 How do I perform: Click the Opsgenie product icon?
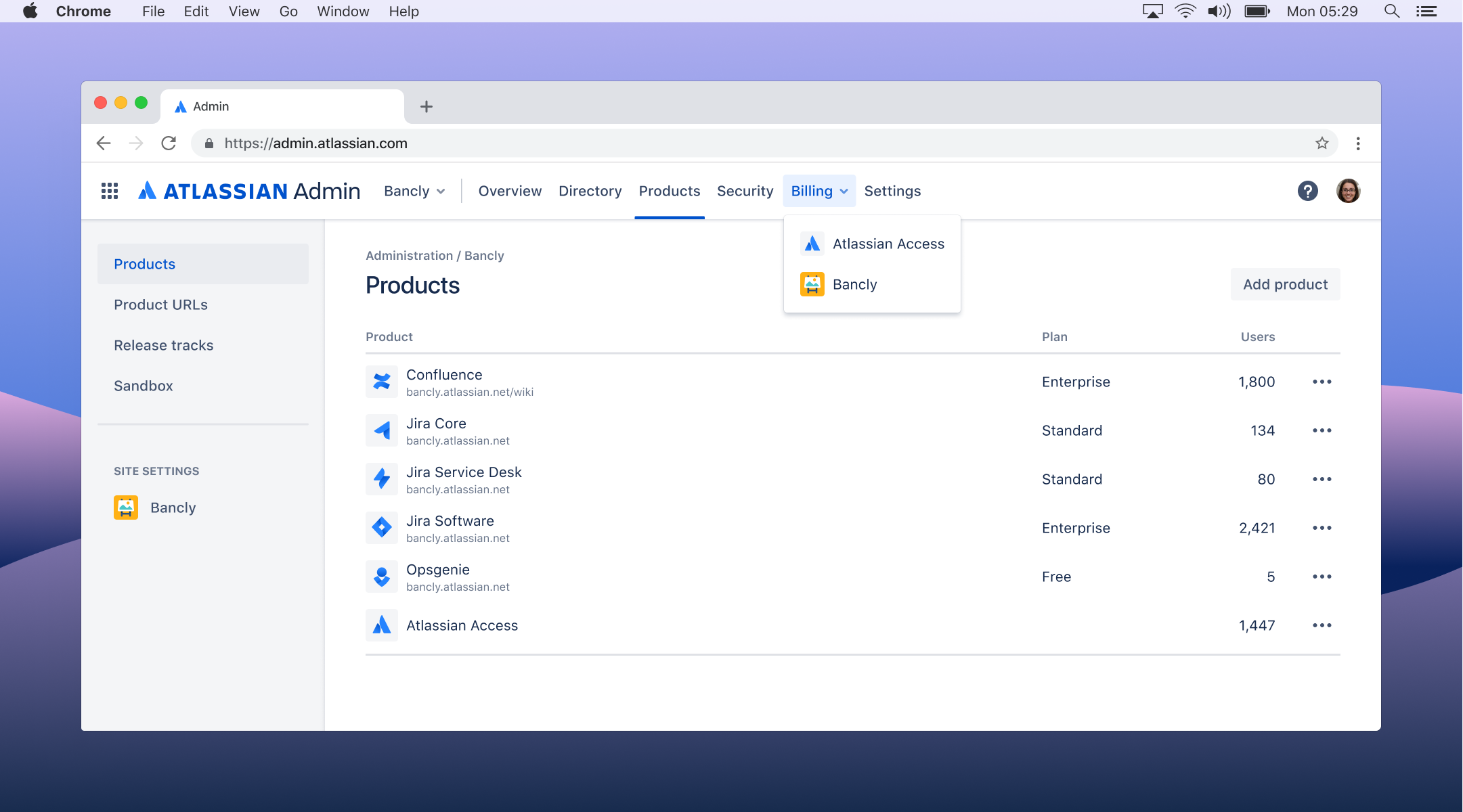(x=382, y=577)
